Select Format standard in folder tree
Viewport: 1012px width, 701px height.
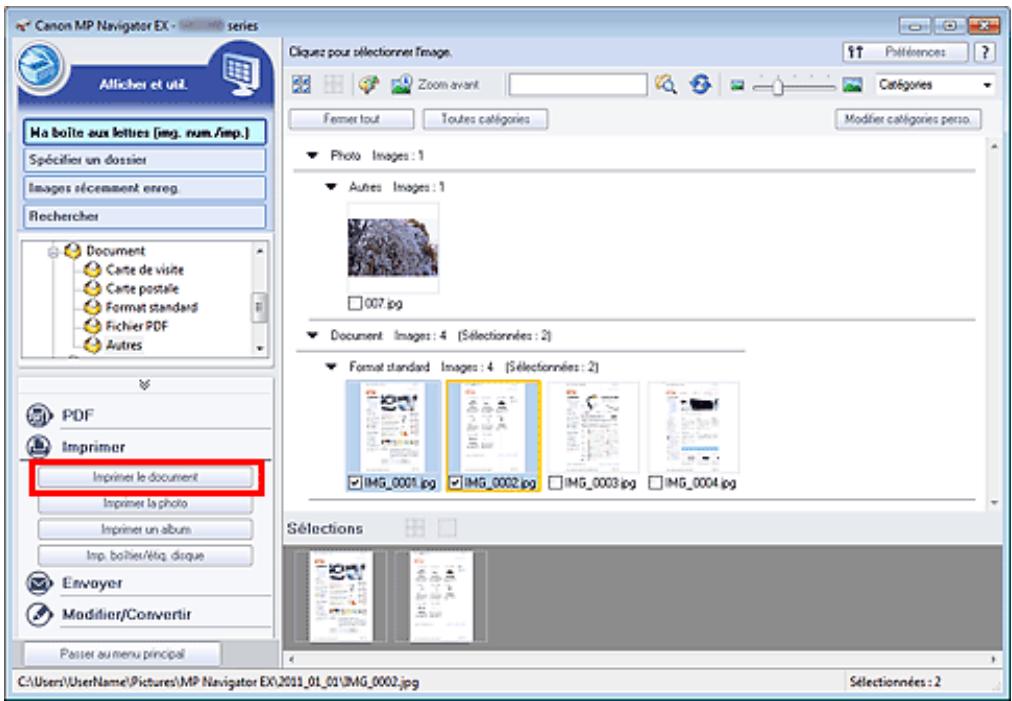pyautogui.click(x=152, y=307)
